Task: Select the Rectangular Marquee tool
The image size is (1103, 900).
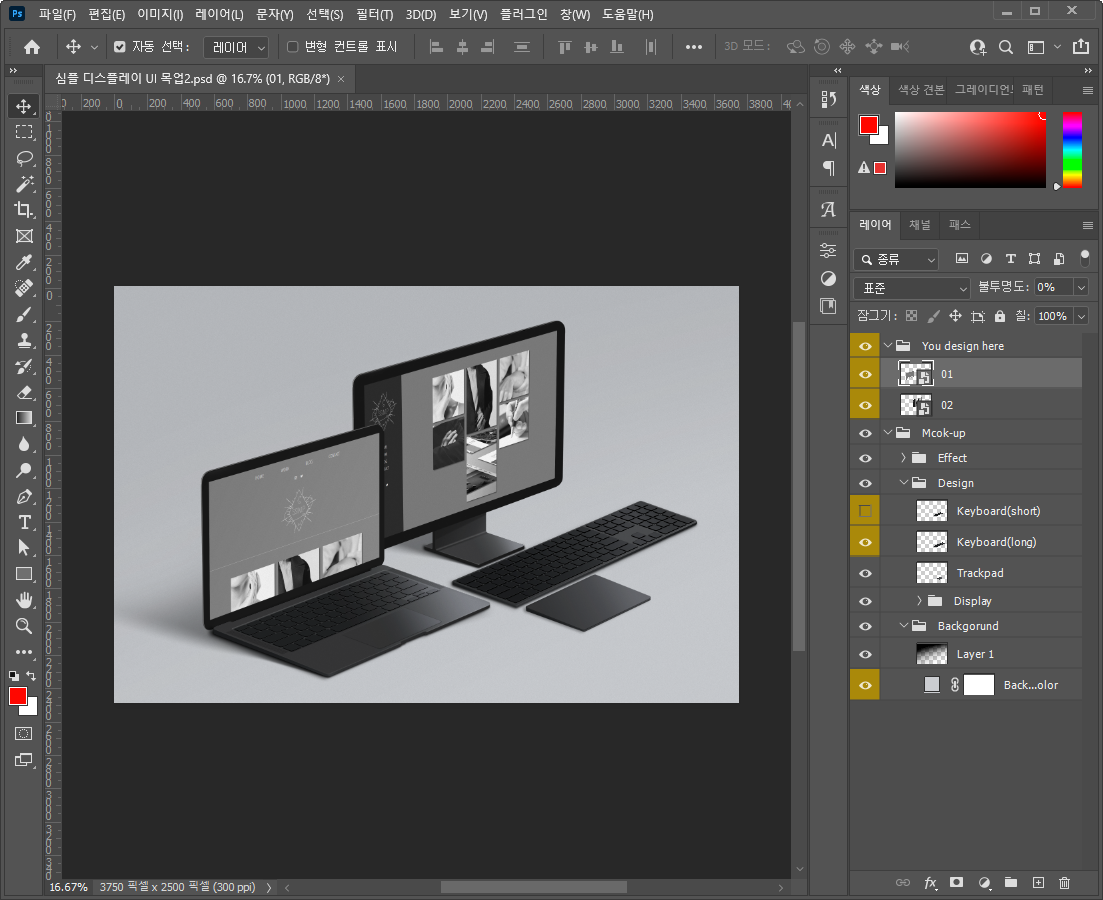Action: pyautogui.click(x=24, y=132)
